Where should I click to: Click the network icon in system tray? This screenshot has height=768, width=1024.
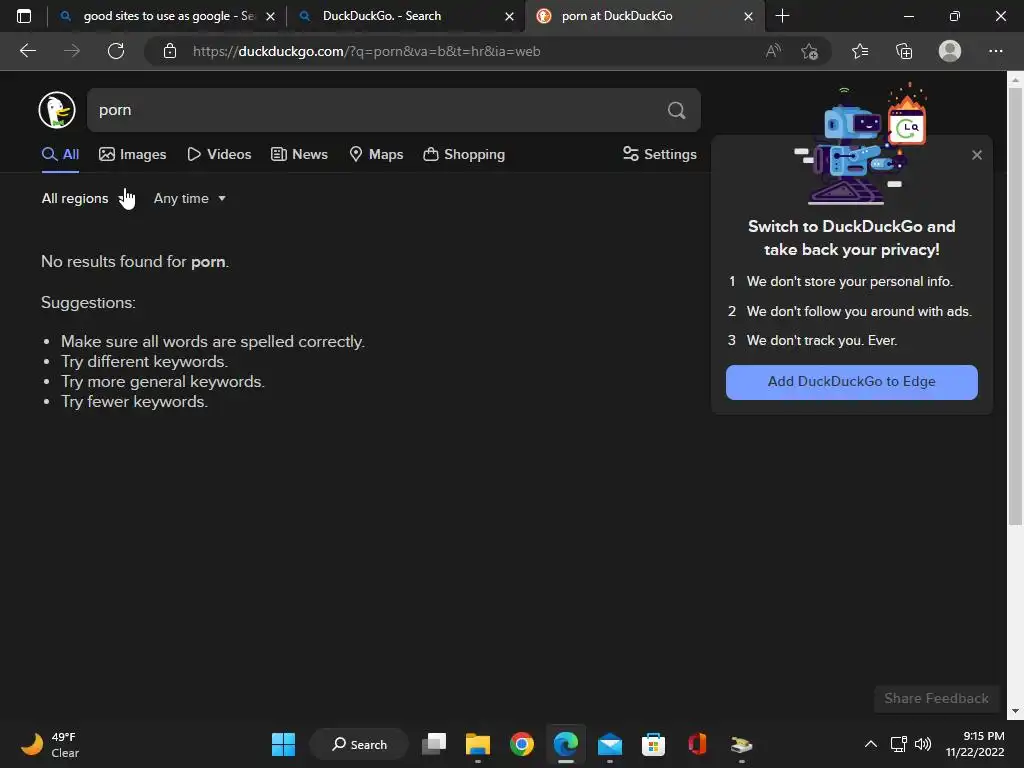tap(899, 744)
